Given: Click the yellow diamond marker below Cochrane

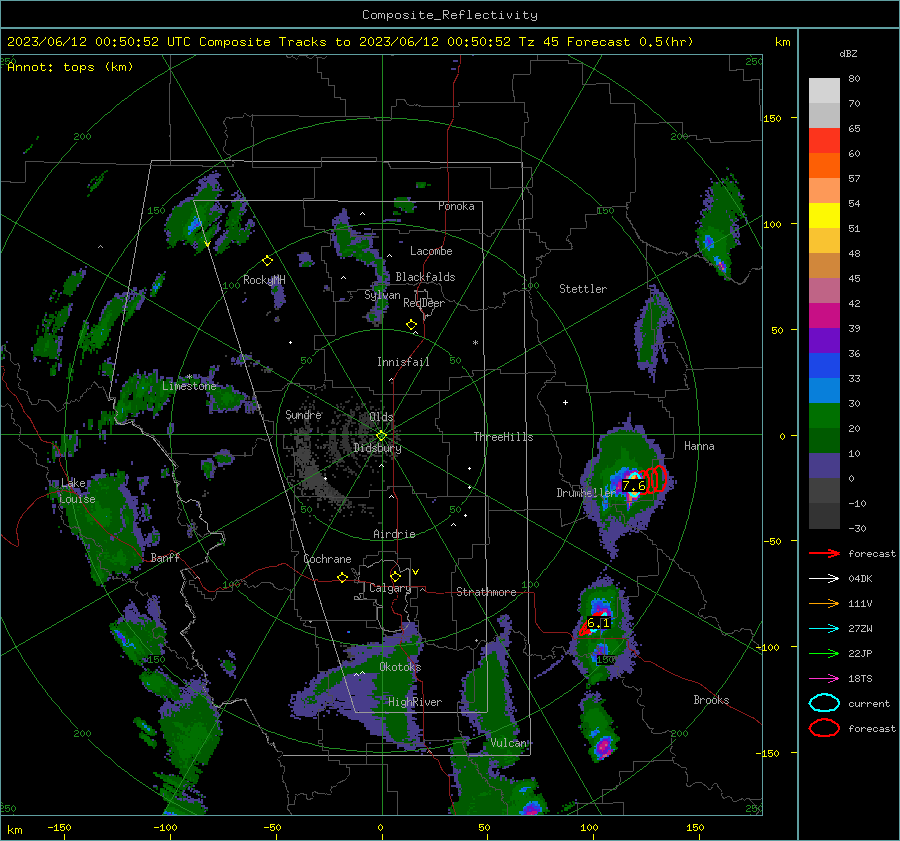Looking at the screenshot, I should [x=342, y=577].
